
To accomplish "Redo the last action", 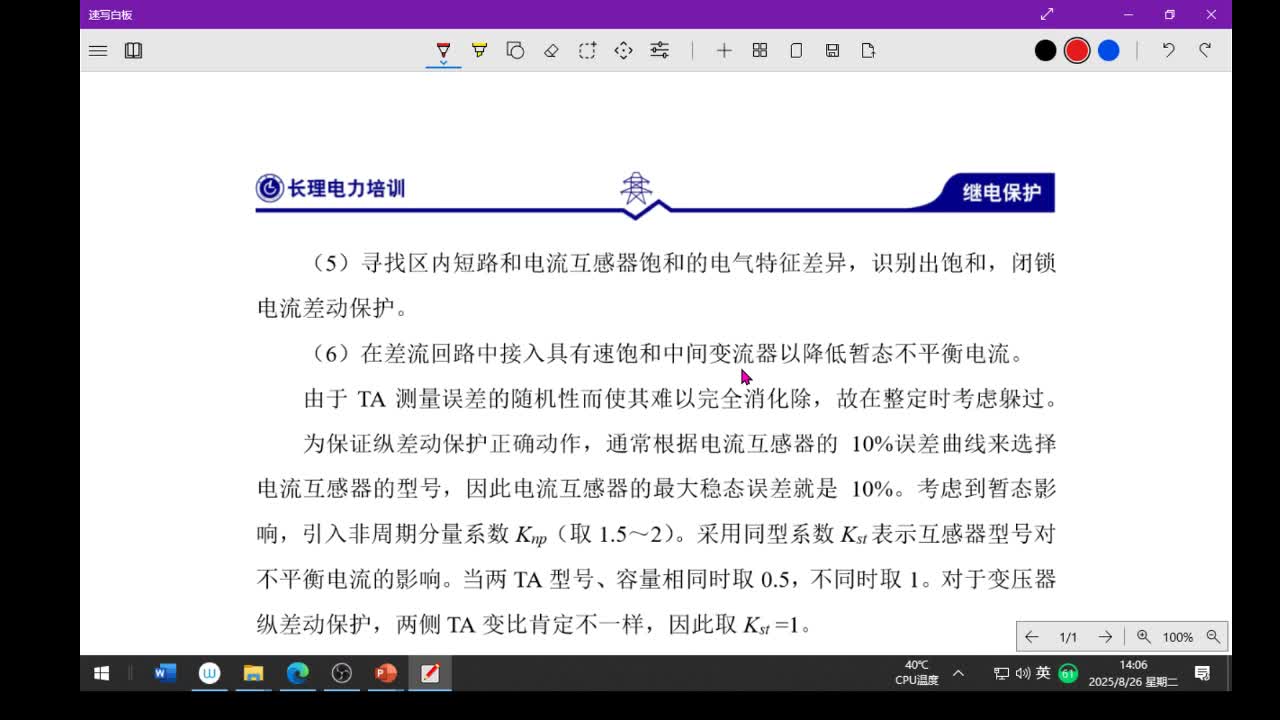I will pyautogui.click(x=1205, y=50).
